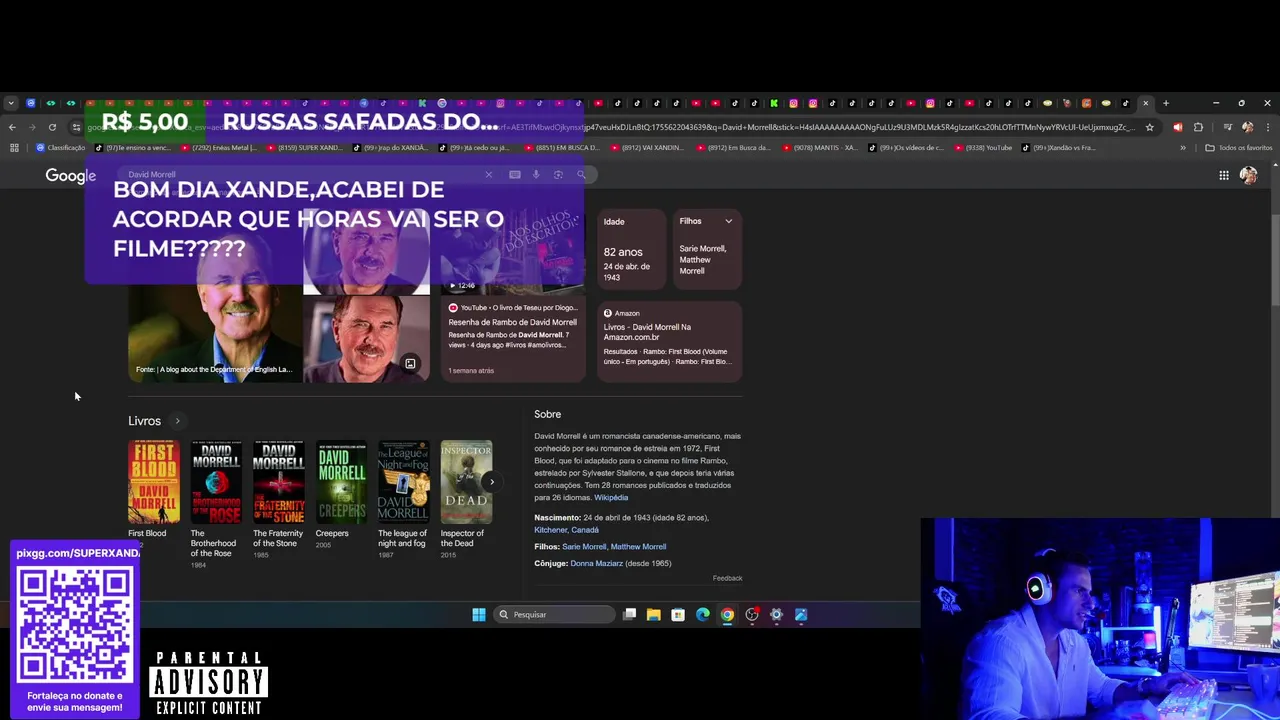
Task: Open OBS Studio from the taskbar
Action: coord(752,614)
